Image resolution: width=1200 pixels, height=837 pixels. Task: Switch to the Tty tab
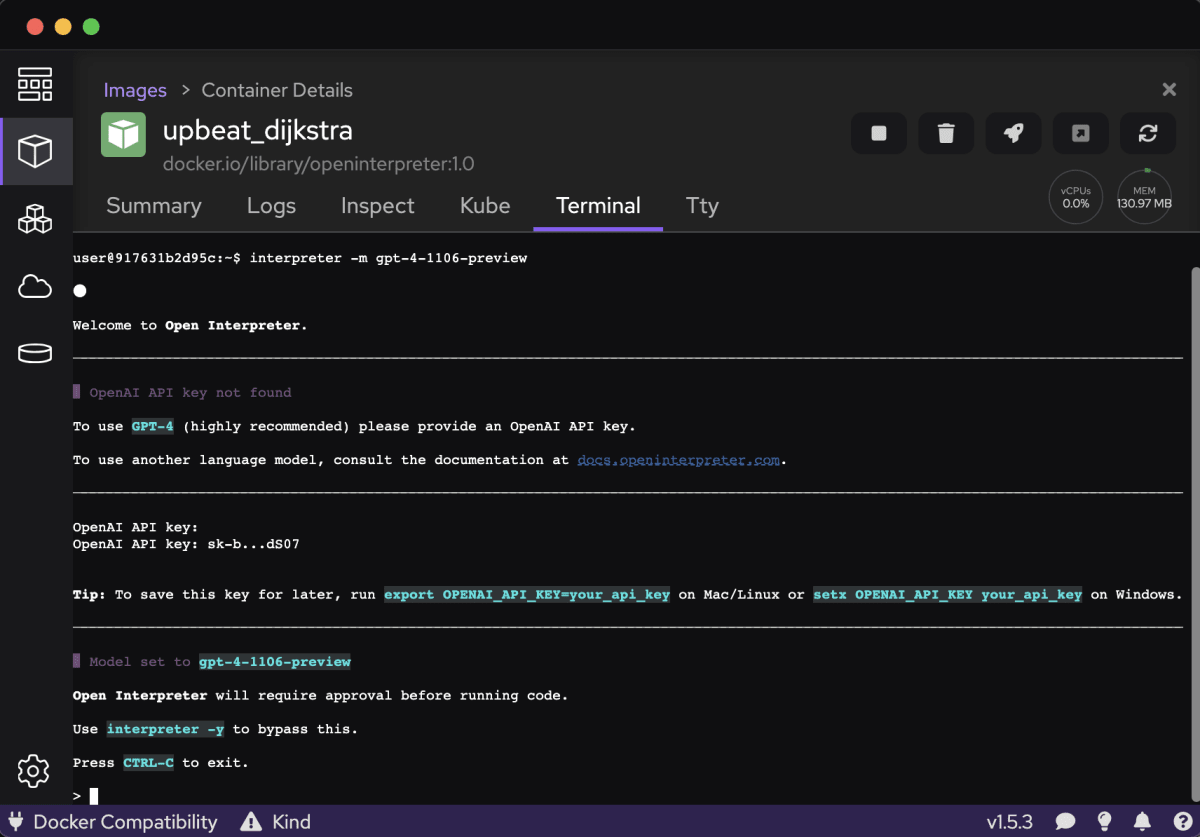click(702, 206)
